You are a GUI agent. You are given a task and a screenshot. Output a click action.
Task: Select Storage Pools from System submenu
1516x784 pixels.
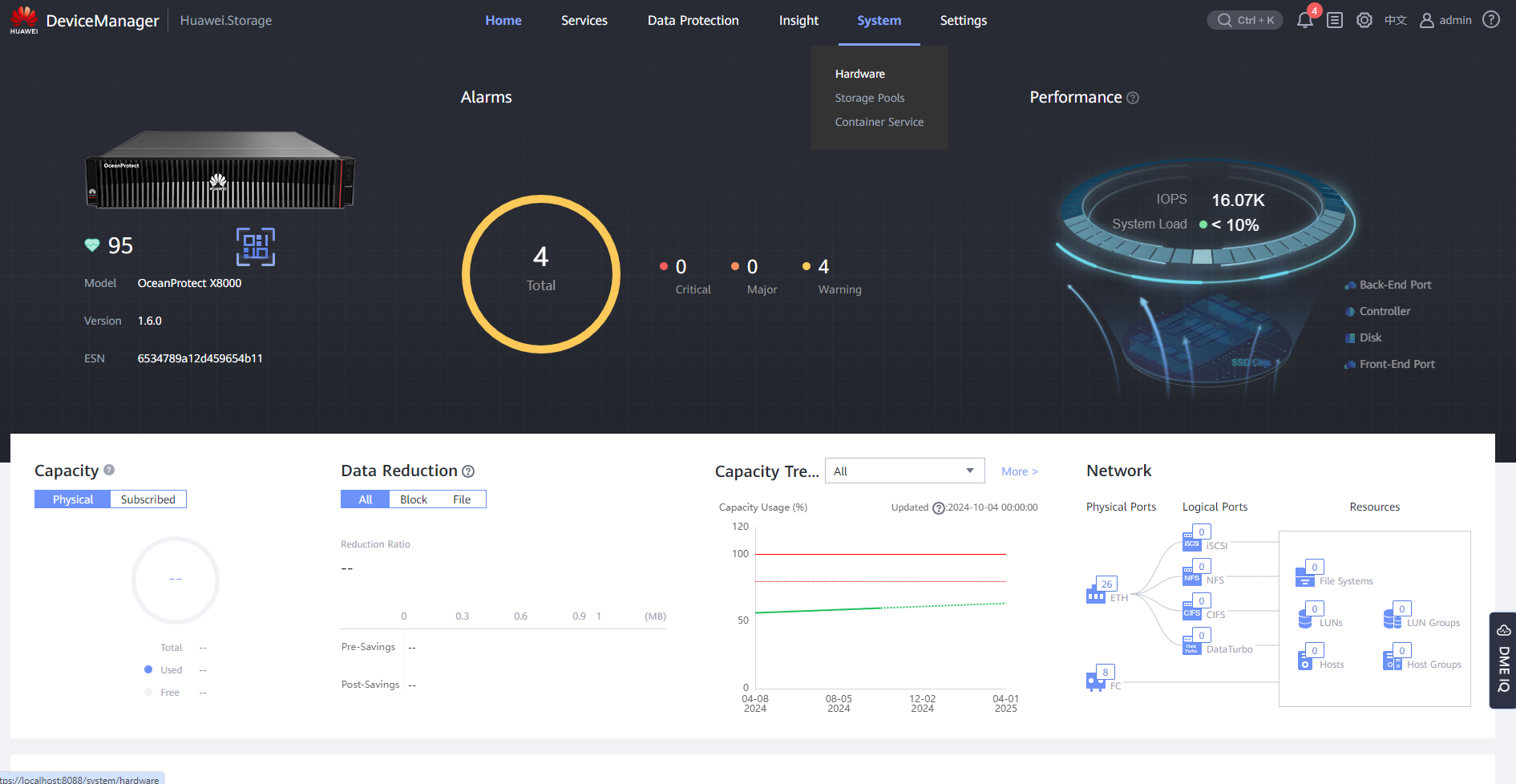point(870,98)
